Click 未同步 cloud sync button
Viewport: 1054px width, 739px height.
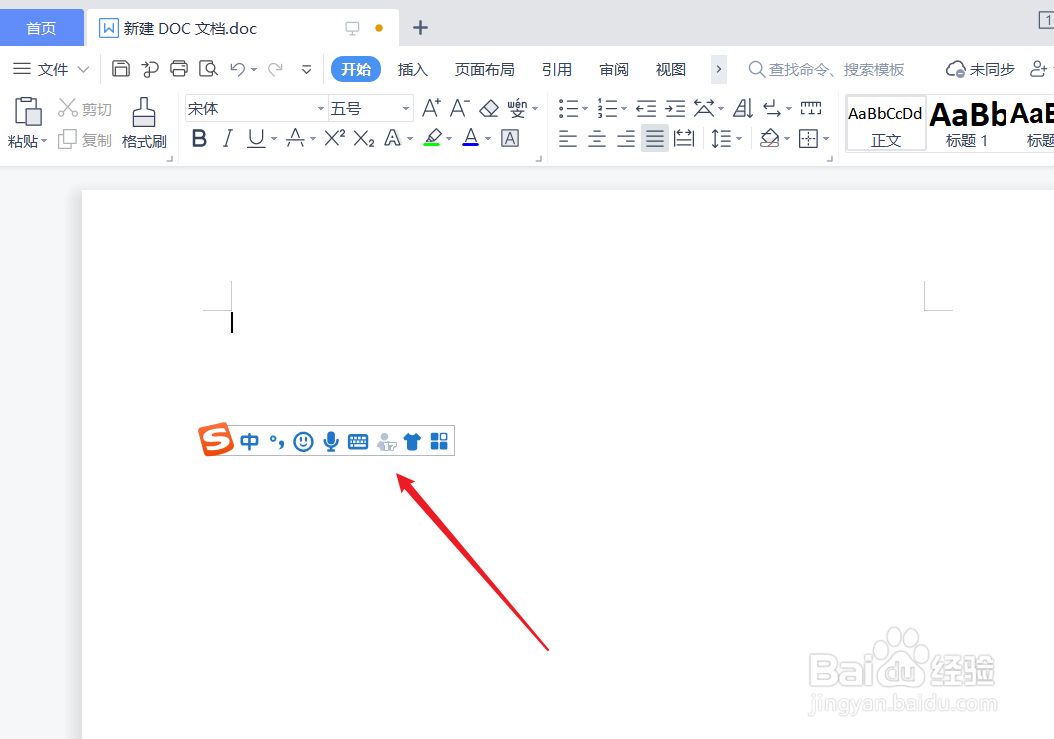pos(980,69)
